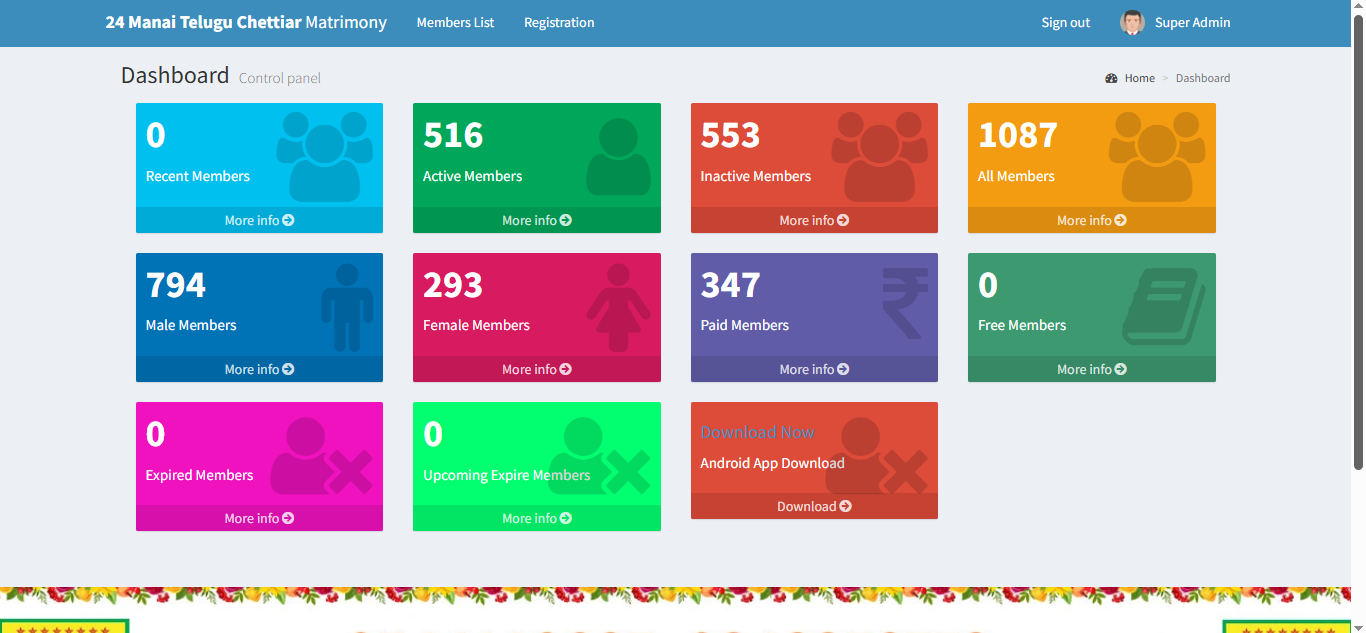This screenshot has height=633, width=1366.
Task: Click the Super Admin avatar picture
Action: (x=1131, y=23)
